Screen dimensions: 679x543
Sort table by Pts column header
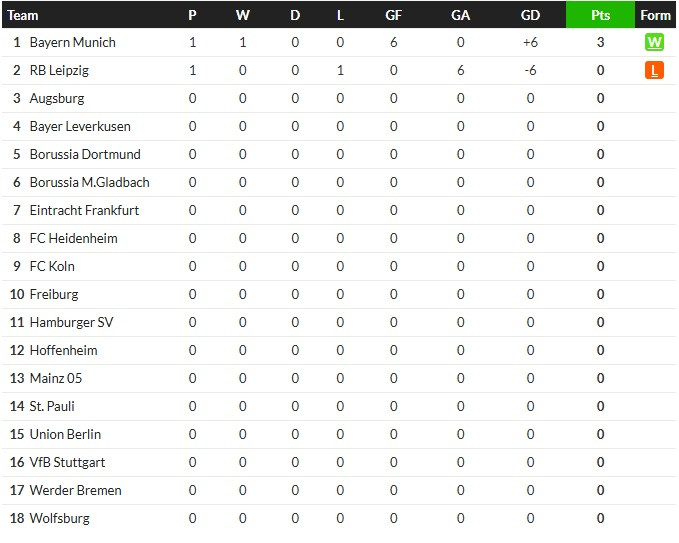point(600,15)
